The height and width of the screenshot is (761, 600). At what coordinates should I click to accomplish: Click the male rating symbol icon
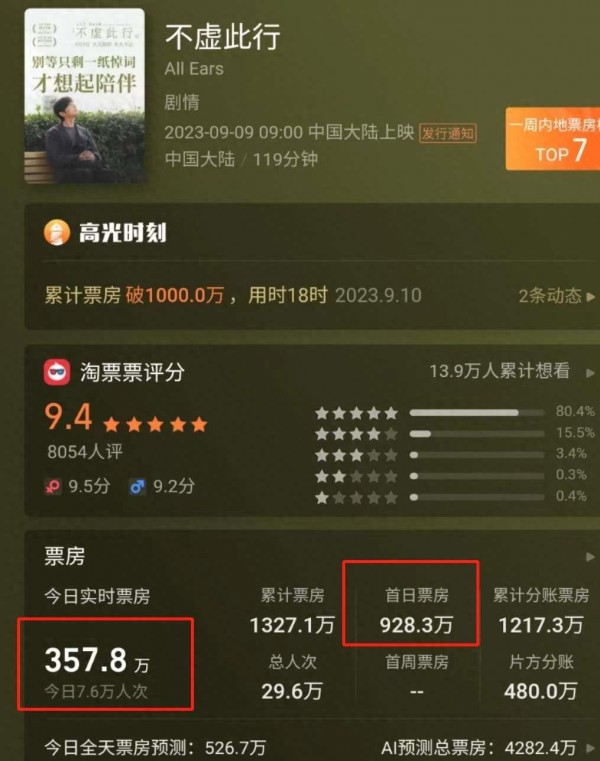pyautogui.click(x=138, y=486)
